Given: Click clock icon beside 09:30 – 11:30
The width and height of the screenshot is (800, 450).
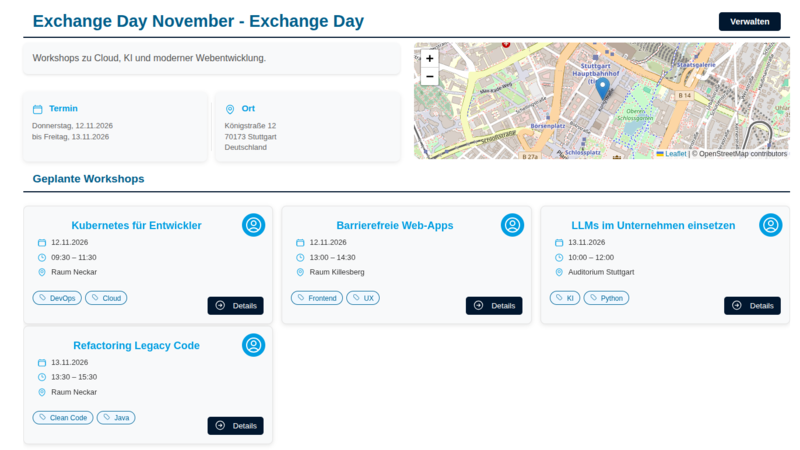Looking at the screenshot, I should (x=42, y=258).
